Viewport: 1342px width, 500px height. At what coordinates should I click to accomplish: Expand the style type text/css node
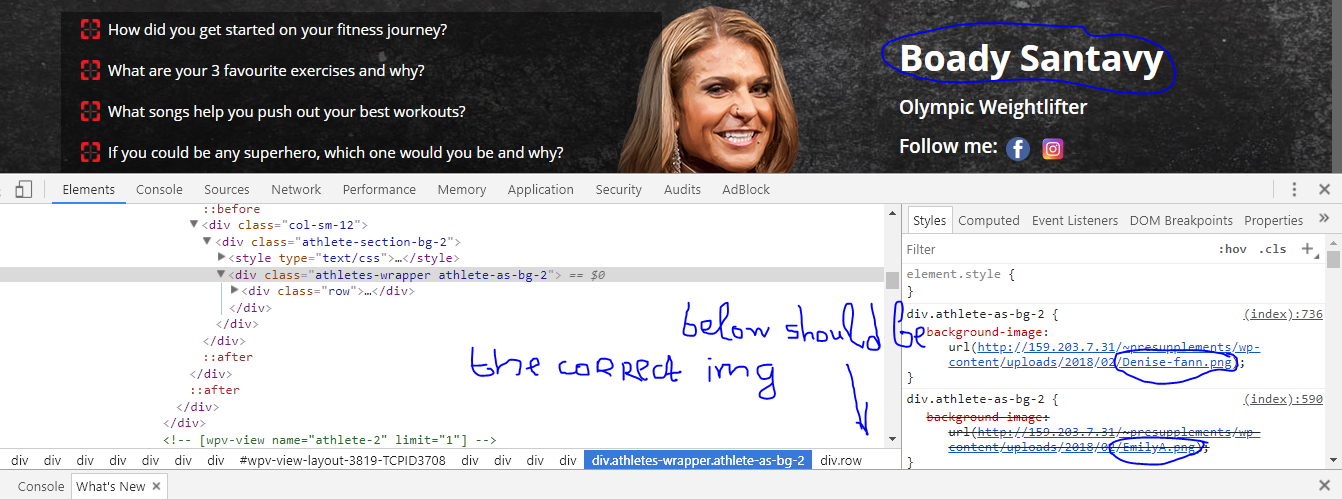pyautogui.click(x=222, y=258)
